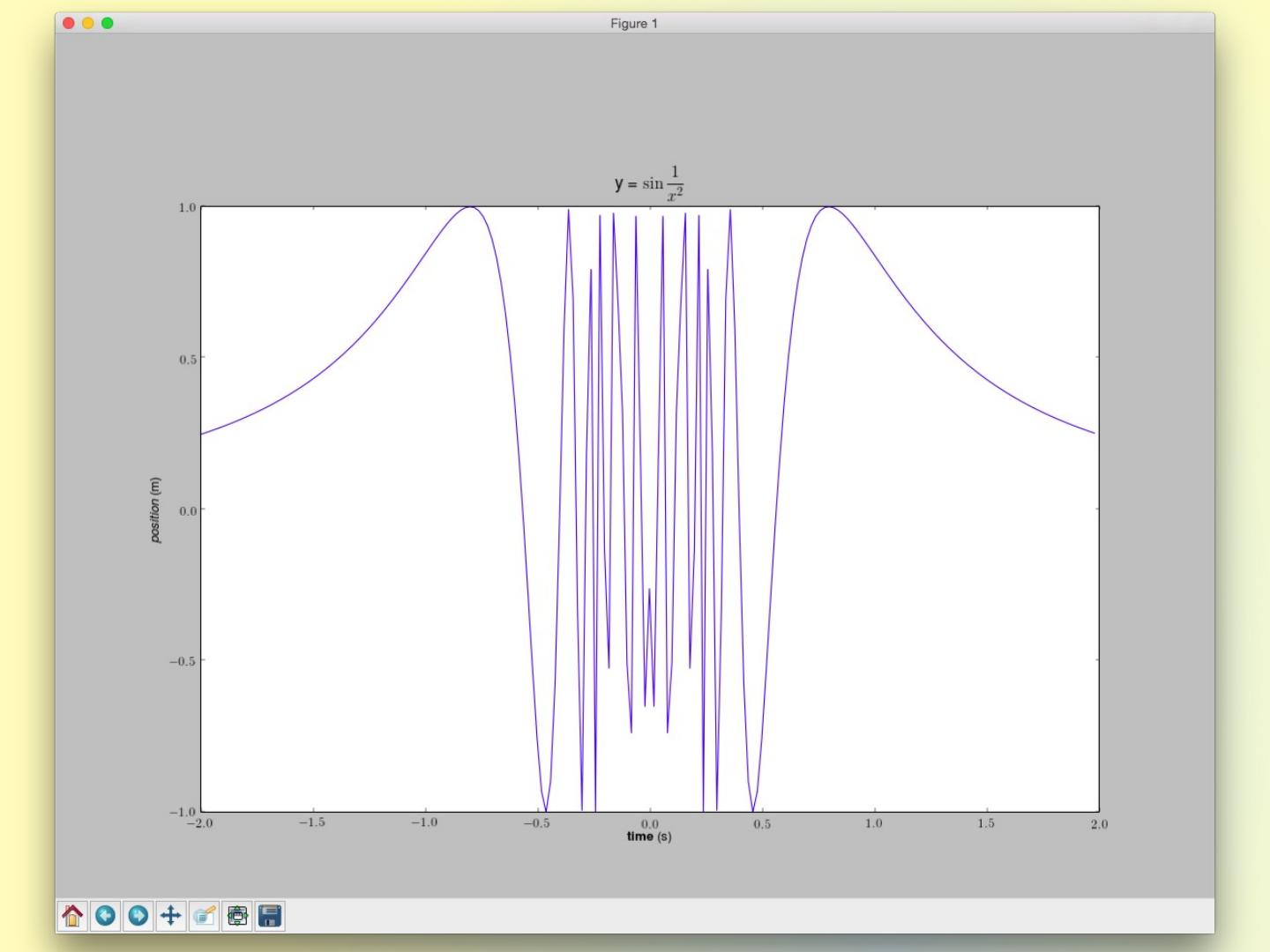Click the curve's right peak near x = 0.8
This screenshot has height=952, width=1270.
pyautogui.click(x=829, y=208)
